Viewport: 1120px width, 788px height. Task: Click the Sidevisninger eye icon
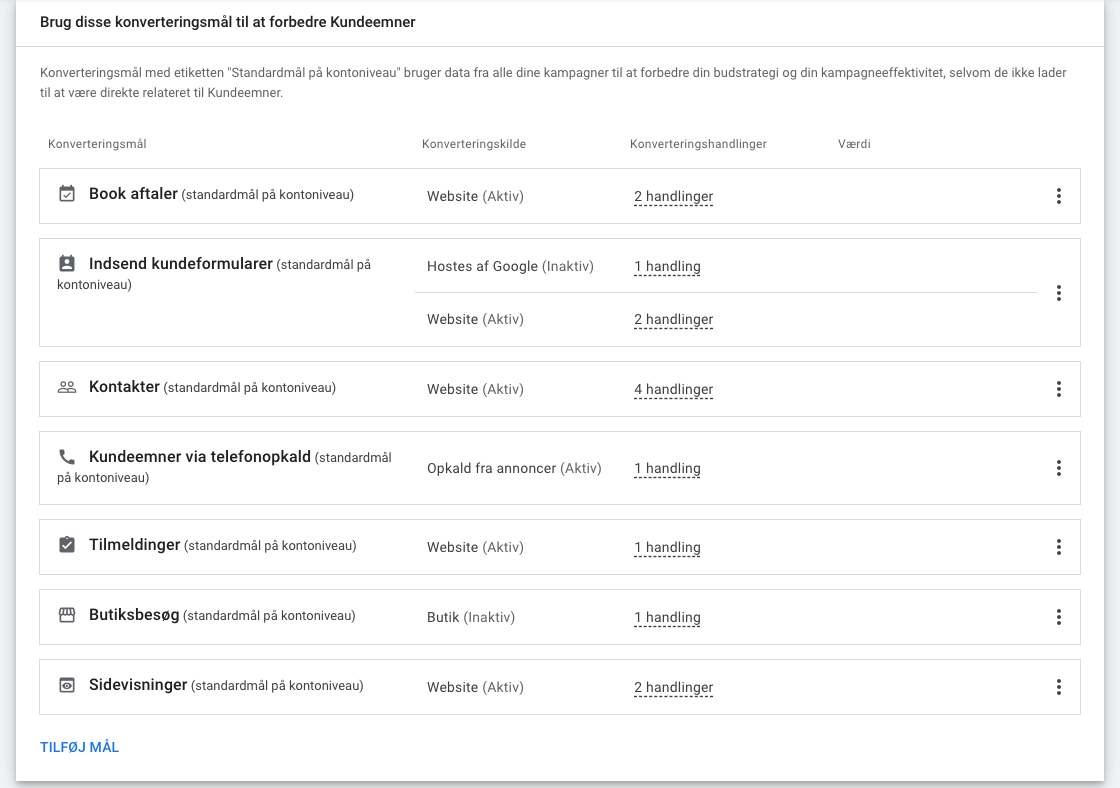point(66,685)
